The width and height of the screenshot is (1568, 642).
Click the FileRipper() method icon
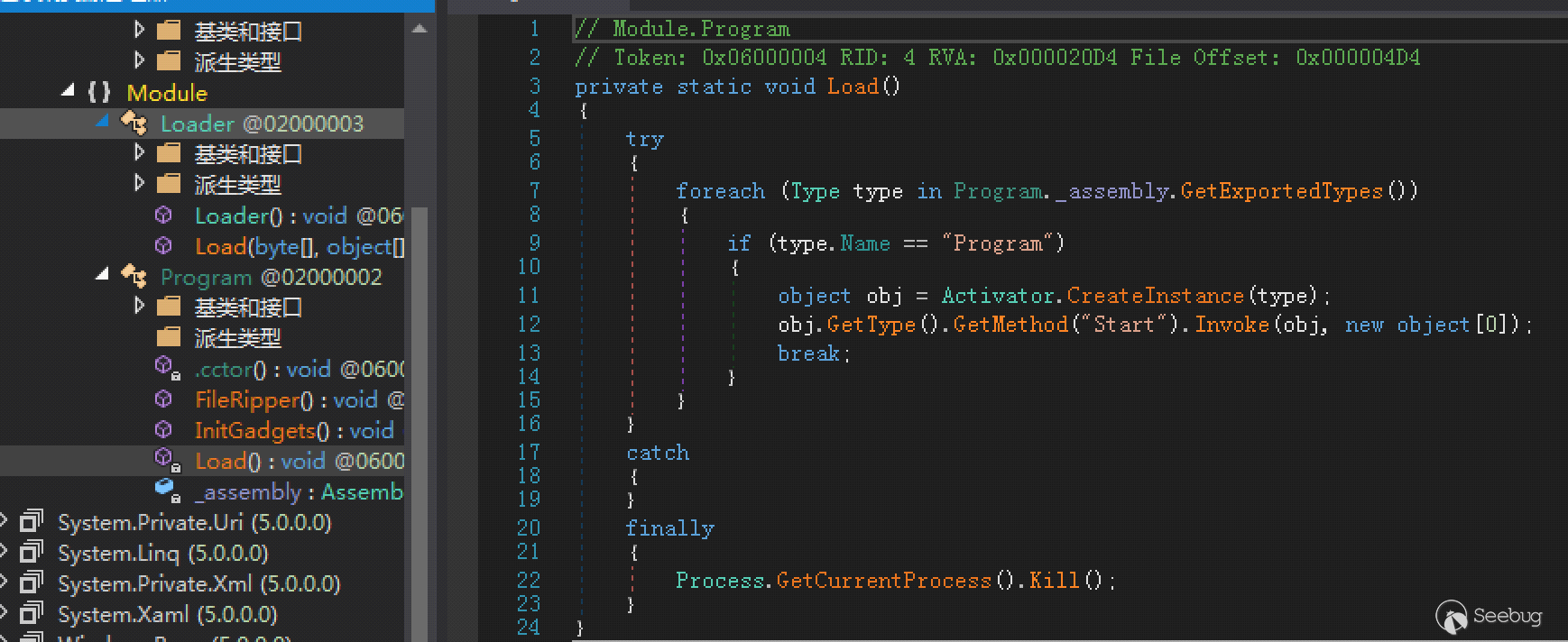pyautogui.click(x=163, y=399)
